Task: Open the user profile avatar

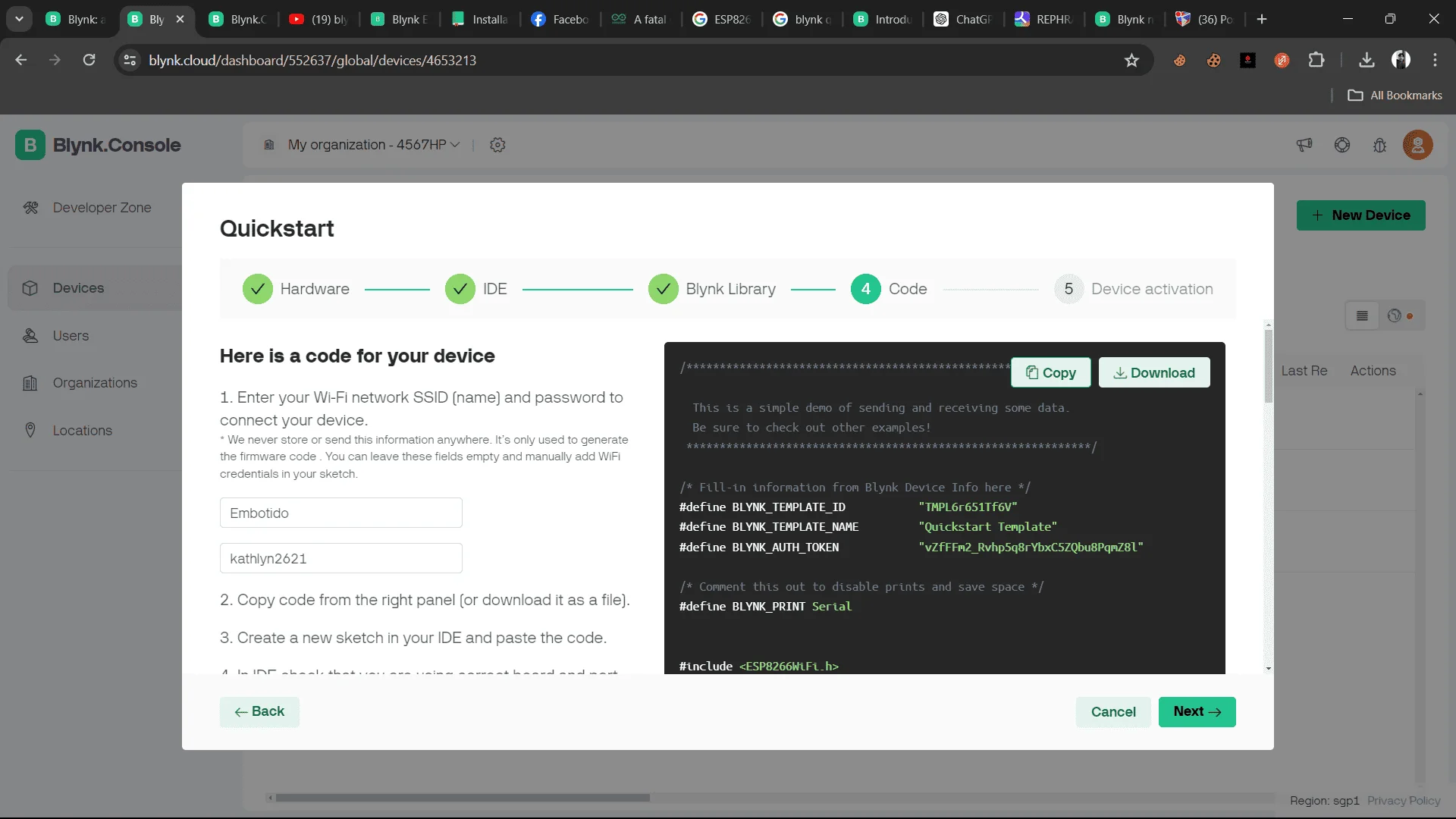Action: click(x=1417, y=145)
